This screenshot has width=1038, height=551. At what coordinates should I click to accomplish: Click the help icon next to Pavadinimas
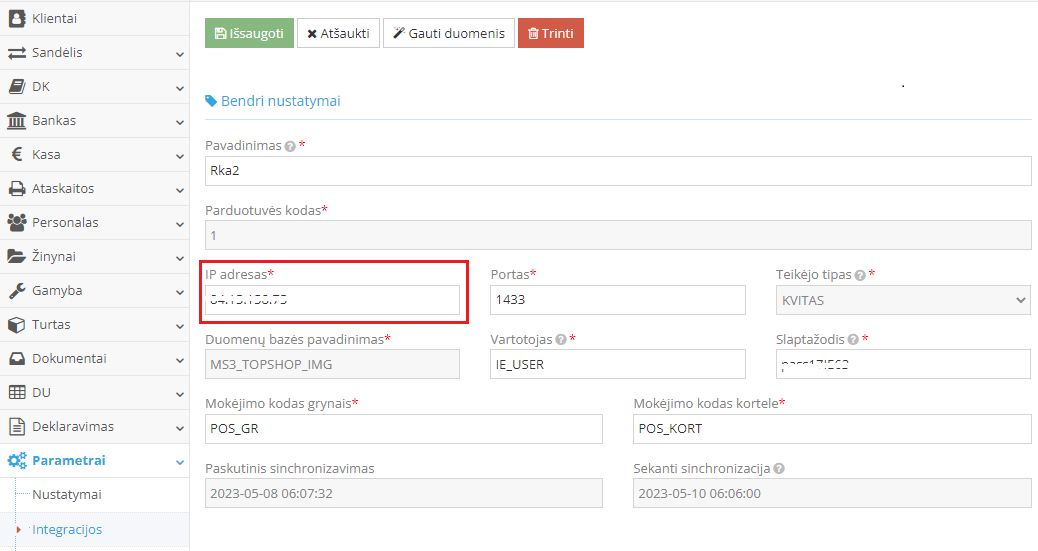click(290, 146)
